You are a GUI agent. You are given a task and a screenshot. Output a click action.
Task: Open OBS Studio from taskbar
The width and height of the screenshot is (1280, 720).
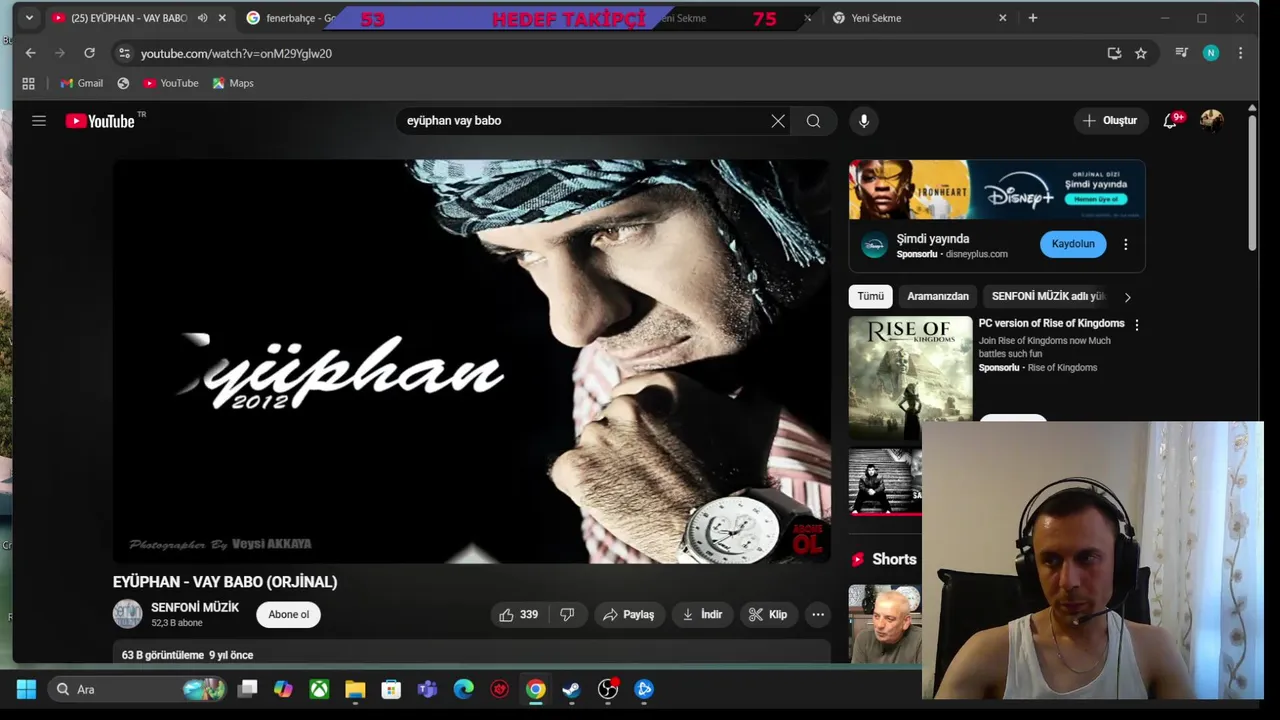[x=608, y=689]
